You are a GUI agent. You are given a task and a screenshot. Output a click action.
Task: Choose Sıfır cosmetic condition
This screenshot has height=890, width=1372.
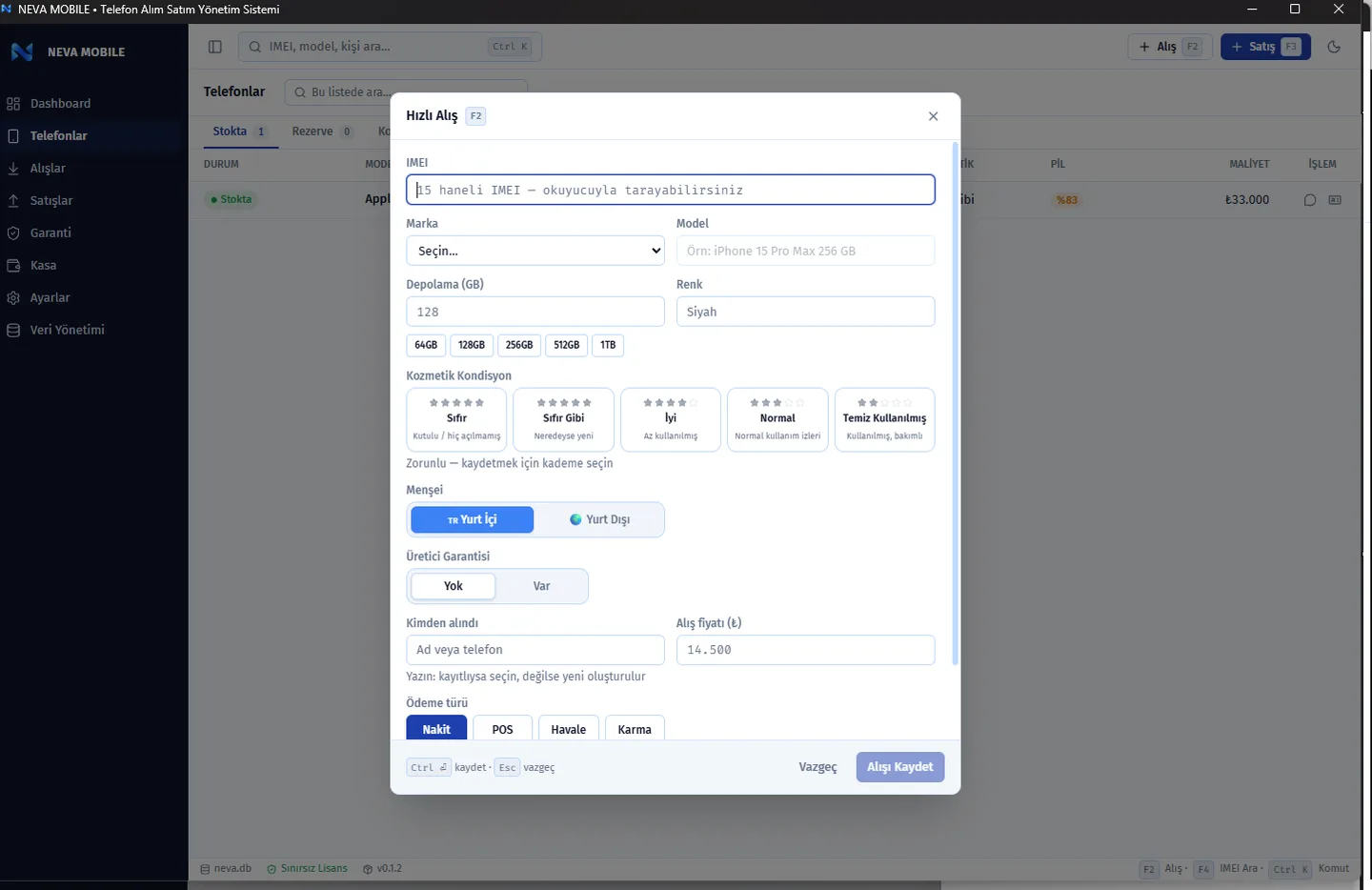(x=456, y=419)
